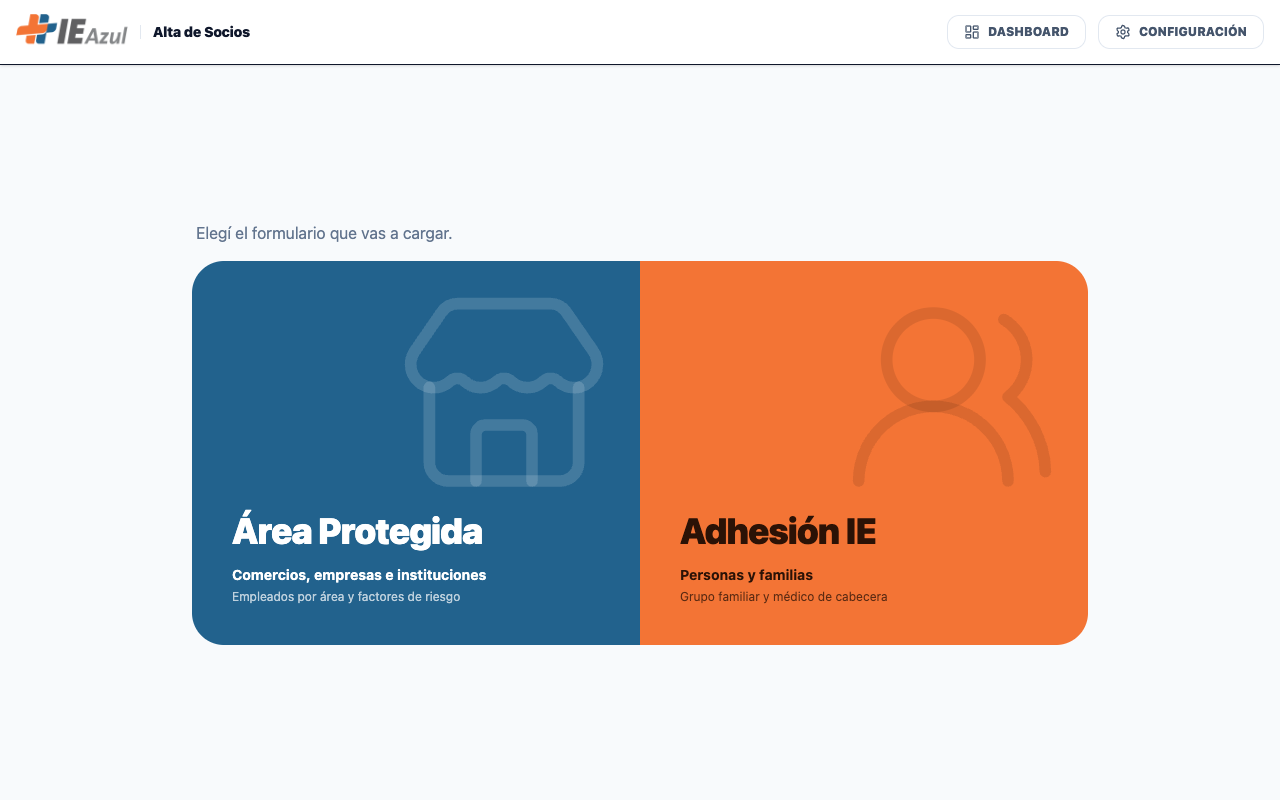
Task: Click the 'Alta de Socios' title
Action: 201,32
